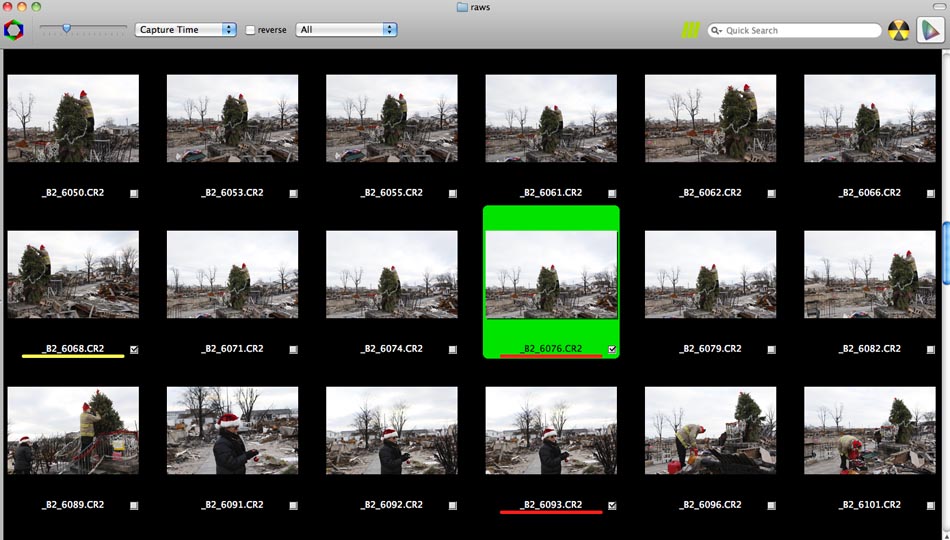Click the colorful hexagon logo icon

[x=13, y=30]
